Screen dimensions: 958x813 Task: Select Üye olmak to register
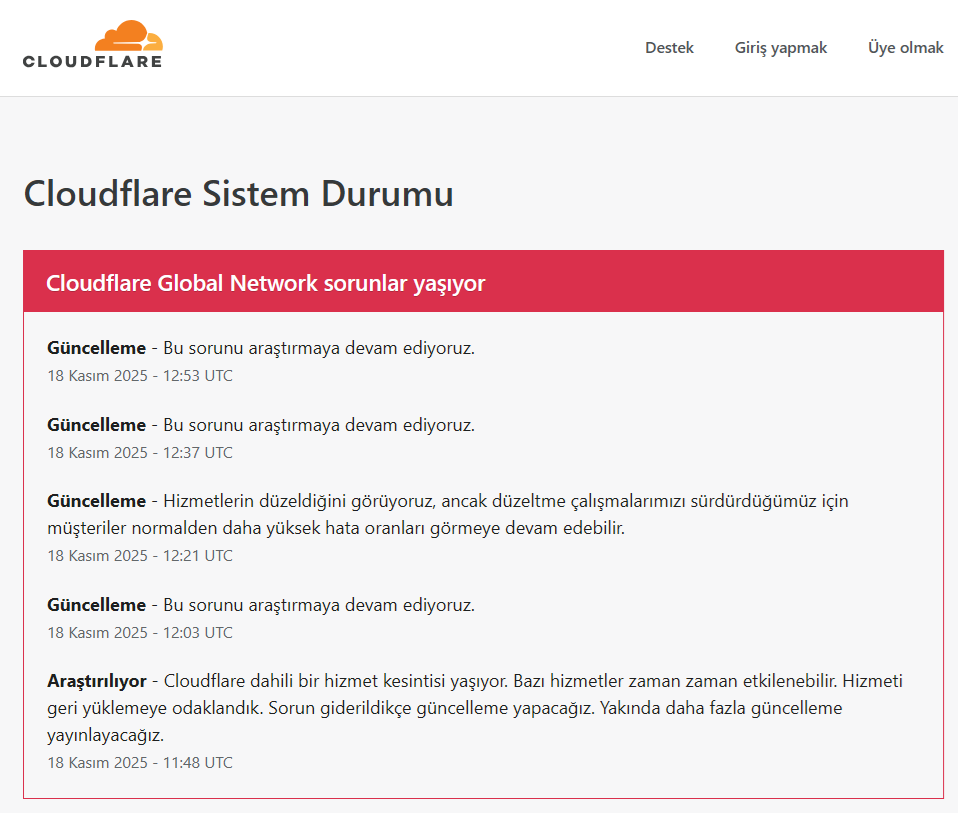[905, 47]
